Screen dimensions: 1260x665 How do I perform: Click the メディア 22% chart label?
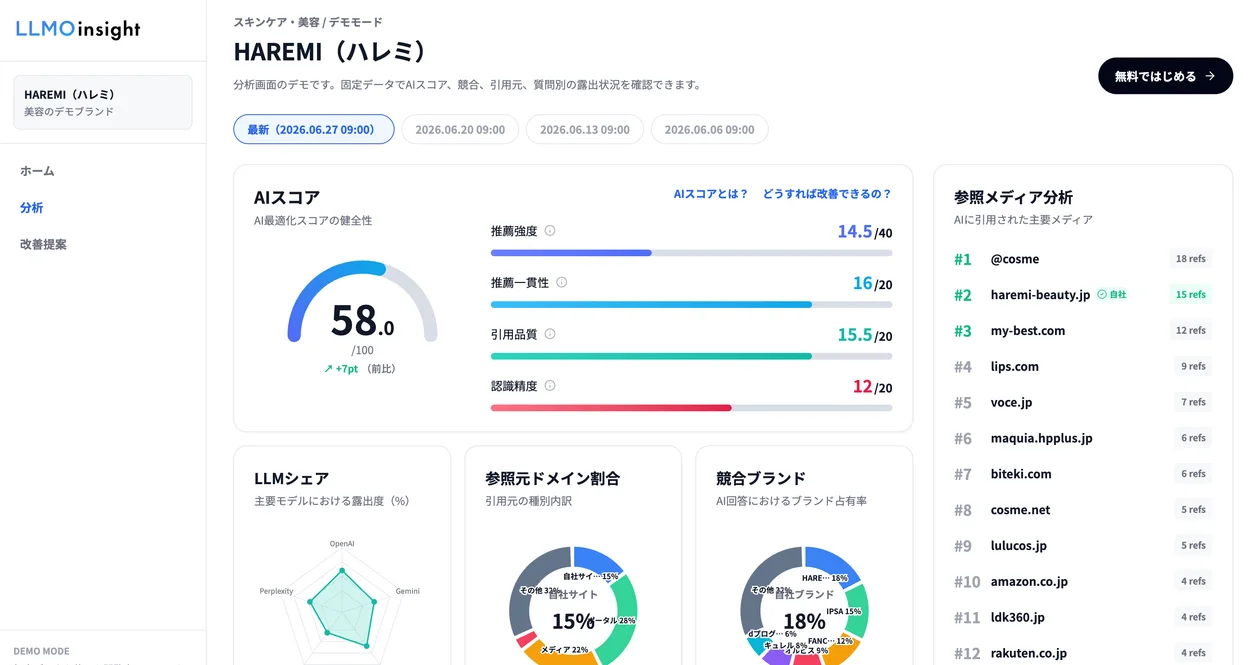(565, 650)
